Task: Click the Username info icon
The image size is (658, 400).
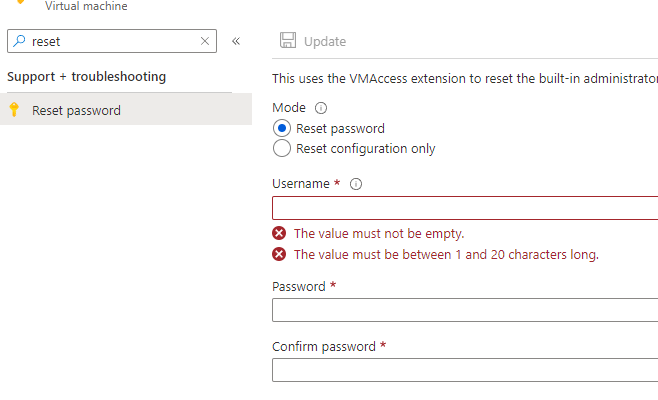Action: pos(356,184)
